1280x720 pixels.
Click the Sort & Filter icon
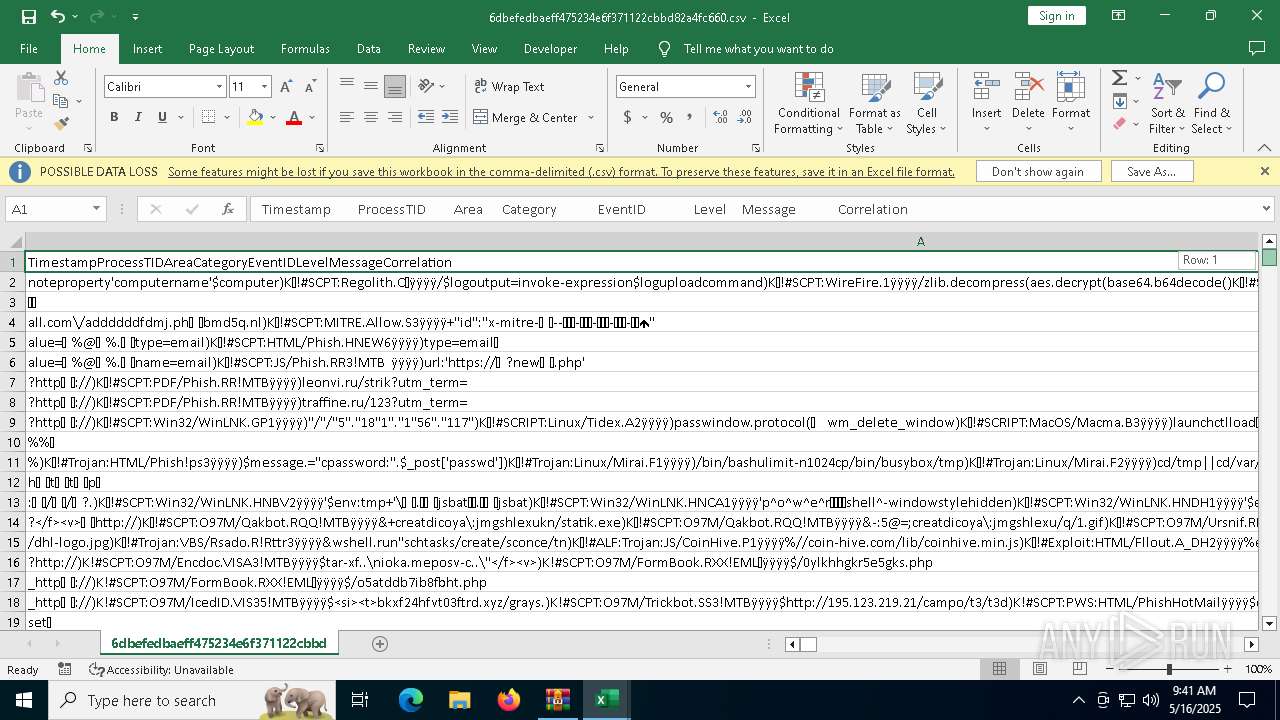(x=1167, y=103)
